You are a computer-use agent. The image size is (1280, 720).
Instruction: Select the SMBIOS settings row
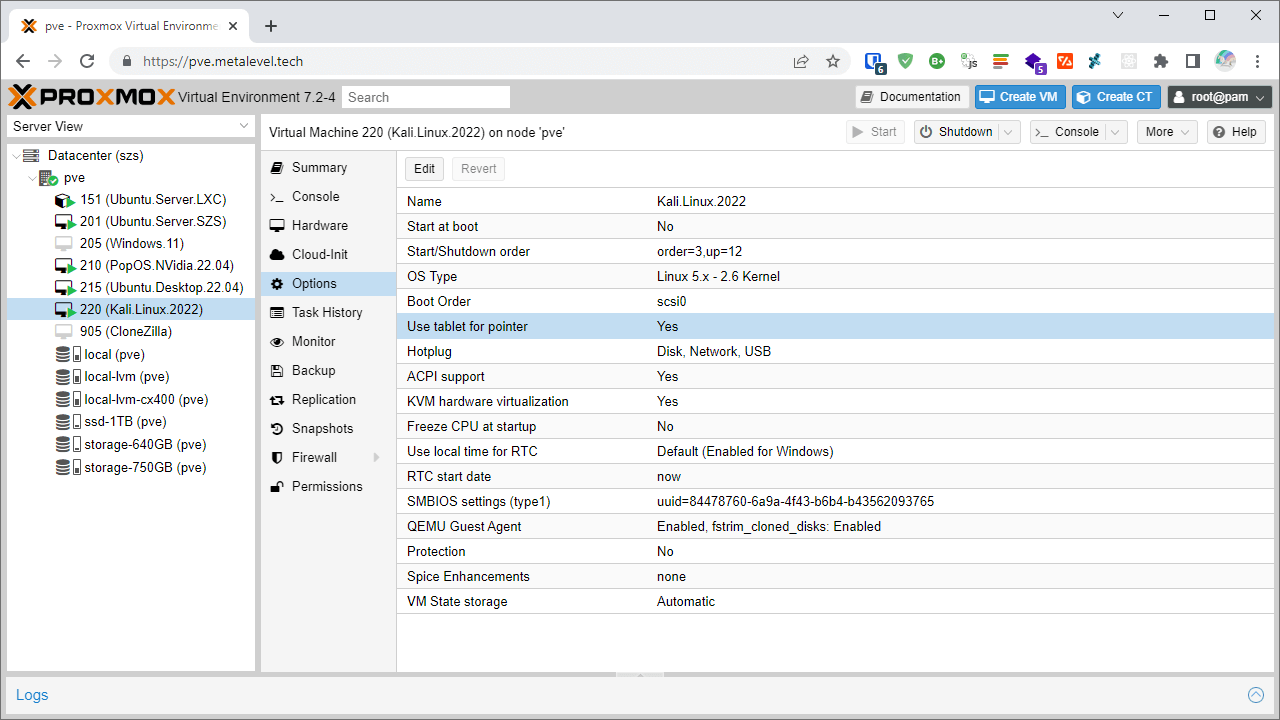(835, 501)
